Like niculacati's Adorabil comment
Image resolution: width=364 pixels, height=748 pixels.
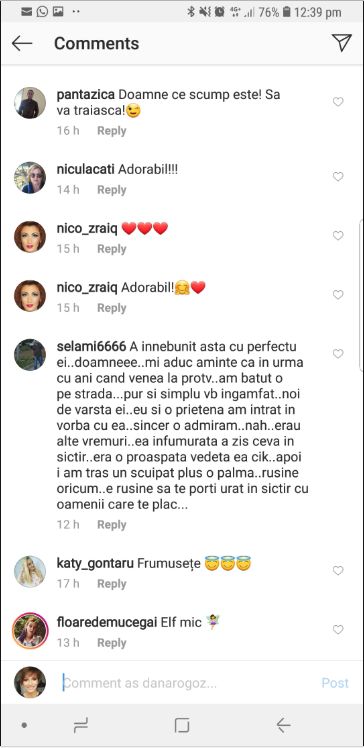click(338, 177)
